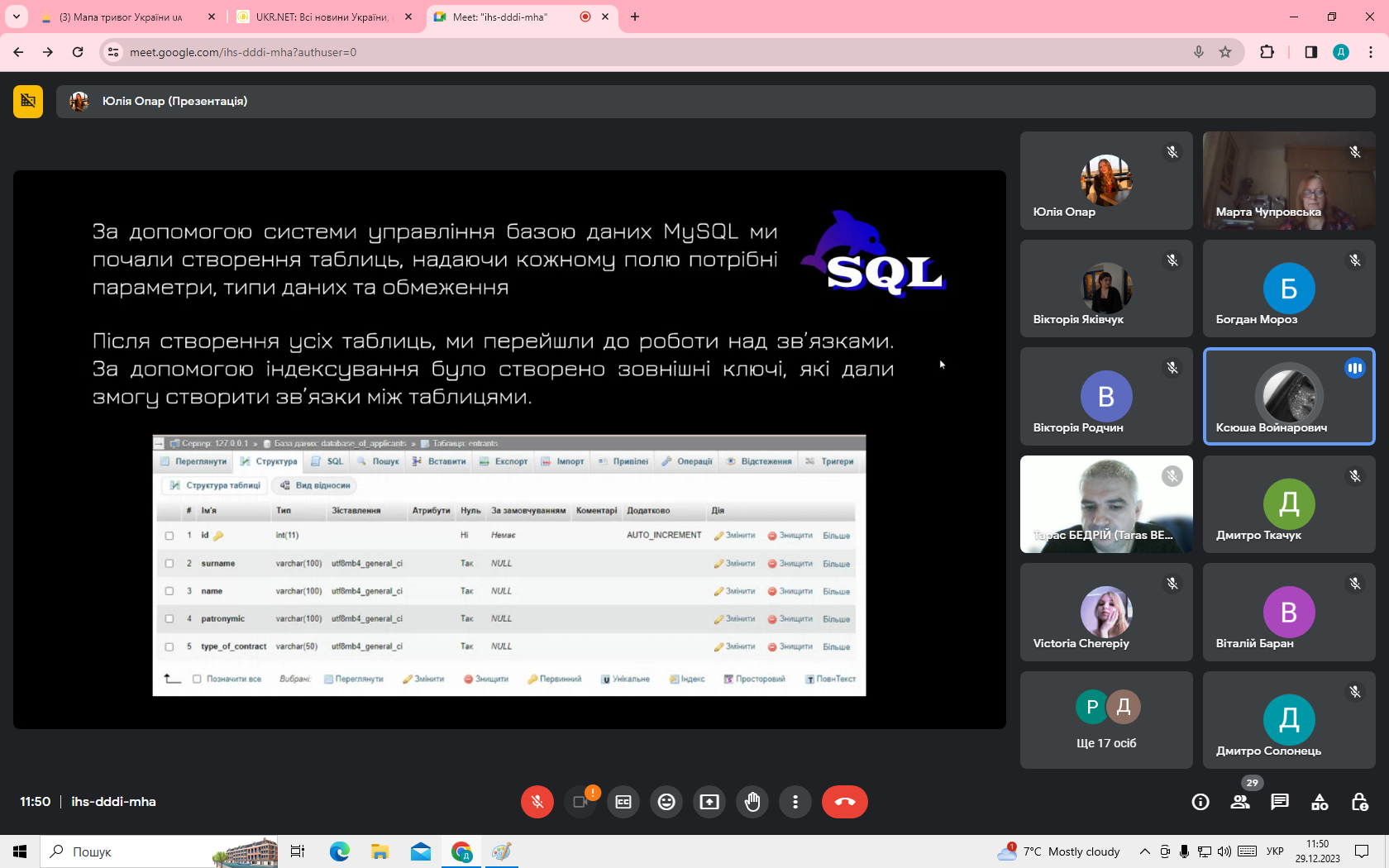
Task: Open more options three-dot menu in call bar
Action: [x=795, y=802]
